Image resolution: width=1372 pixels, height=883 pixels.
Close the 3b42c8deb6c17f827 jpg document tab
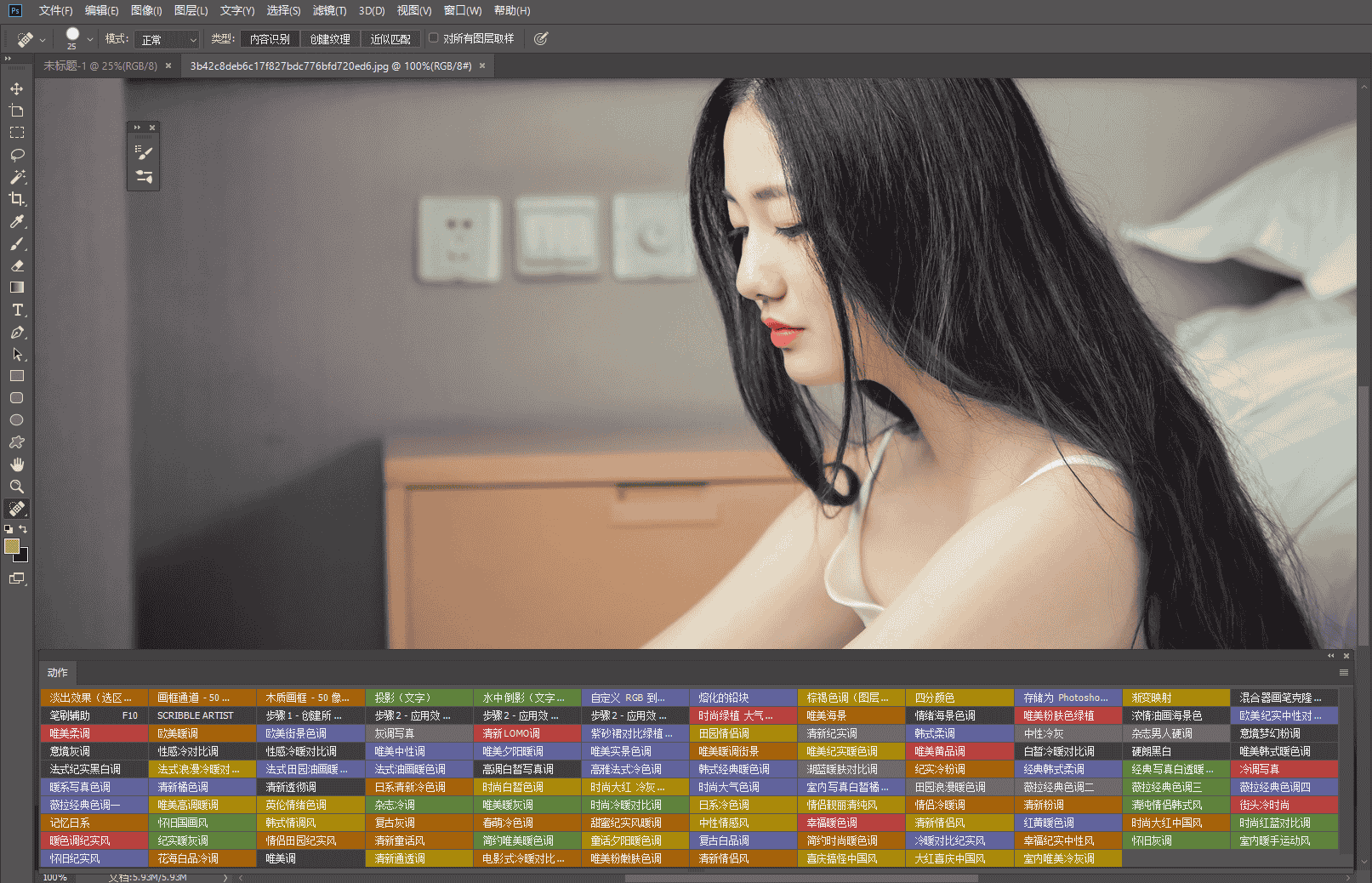[482, 66]
